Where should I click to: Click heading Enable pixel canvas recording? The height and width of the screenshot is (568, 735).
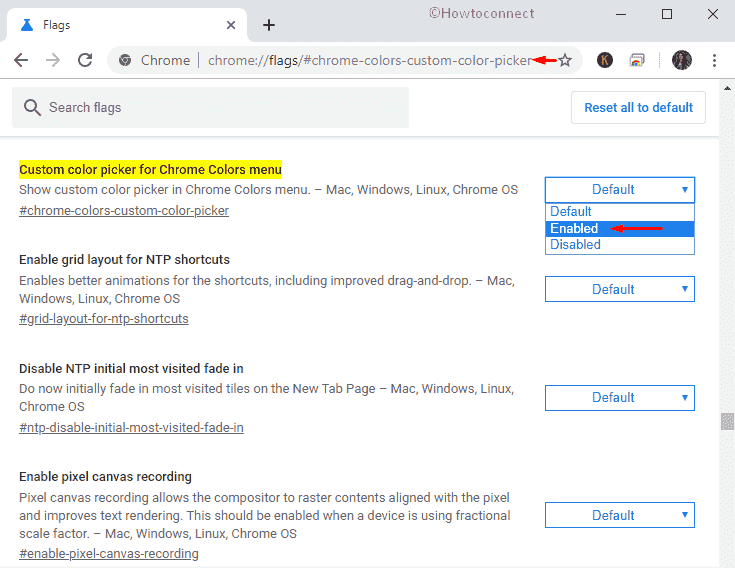tap(105, 477)
